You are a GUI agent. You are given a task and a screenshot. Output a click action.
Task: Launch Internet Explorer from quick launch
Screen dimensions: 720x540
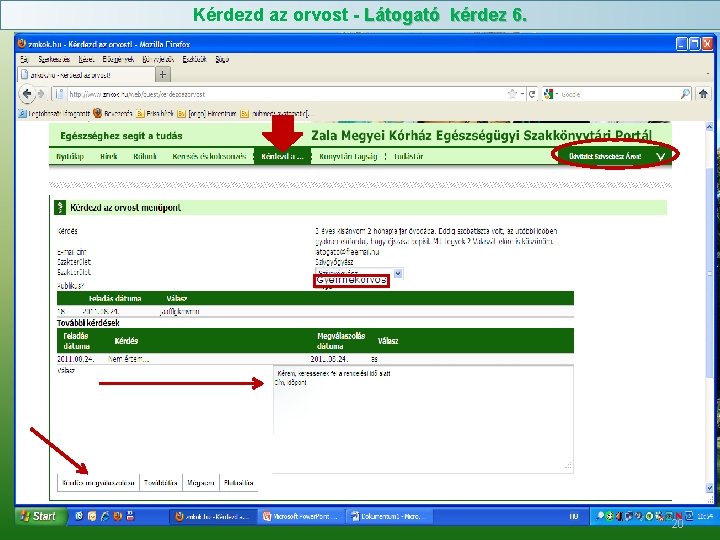tap(105, 516)
